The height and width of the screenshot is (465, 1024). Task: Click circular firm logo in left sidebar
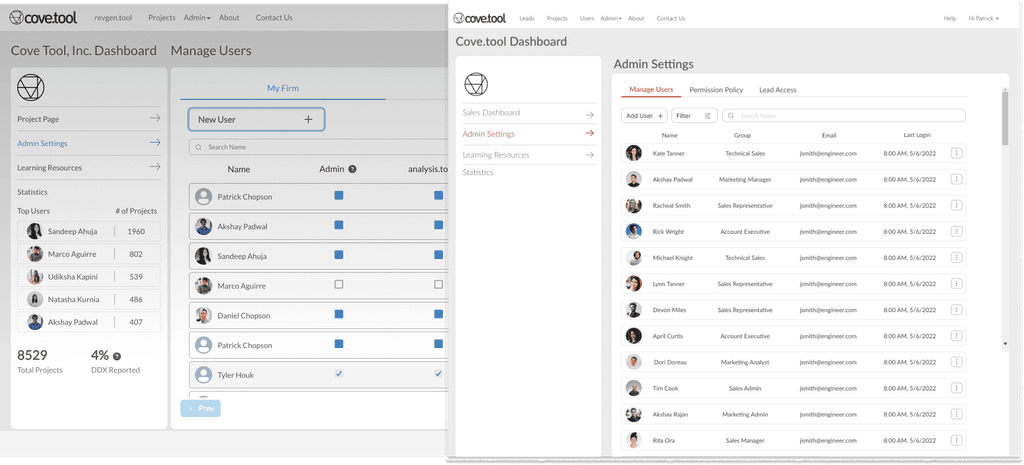coord(30,88)
